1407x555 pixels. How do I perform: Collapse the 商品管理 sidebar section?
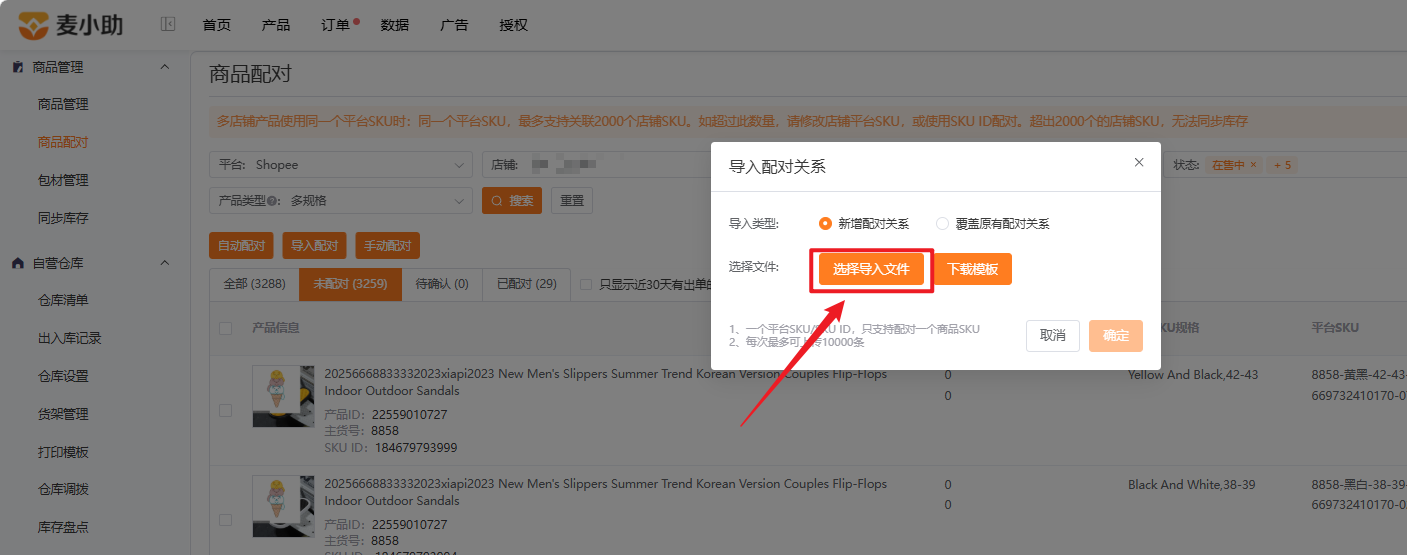click(165, 67)
